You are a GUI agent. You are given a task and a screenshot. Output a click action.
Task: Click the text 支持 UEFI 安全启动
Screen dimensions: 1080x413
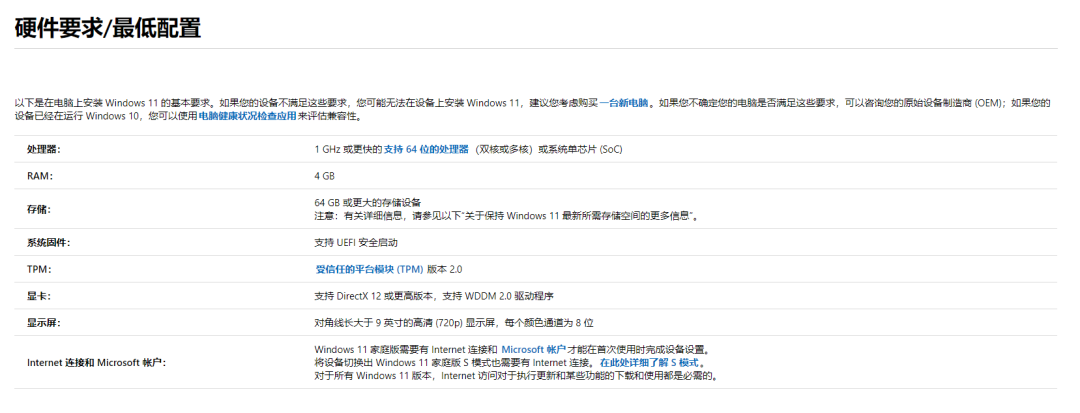(356, 243)
